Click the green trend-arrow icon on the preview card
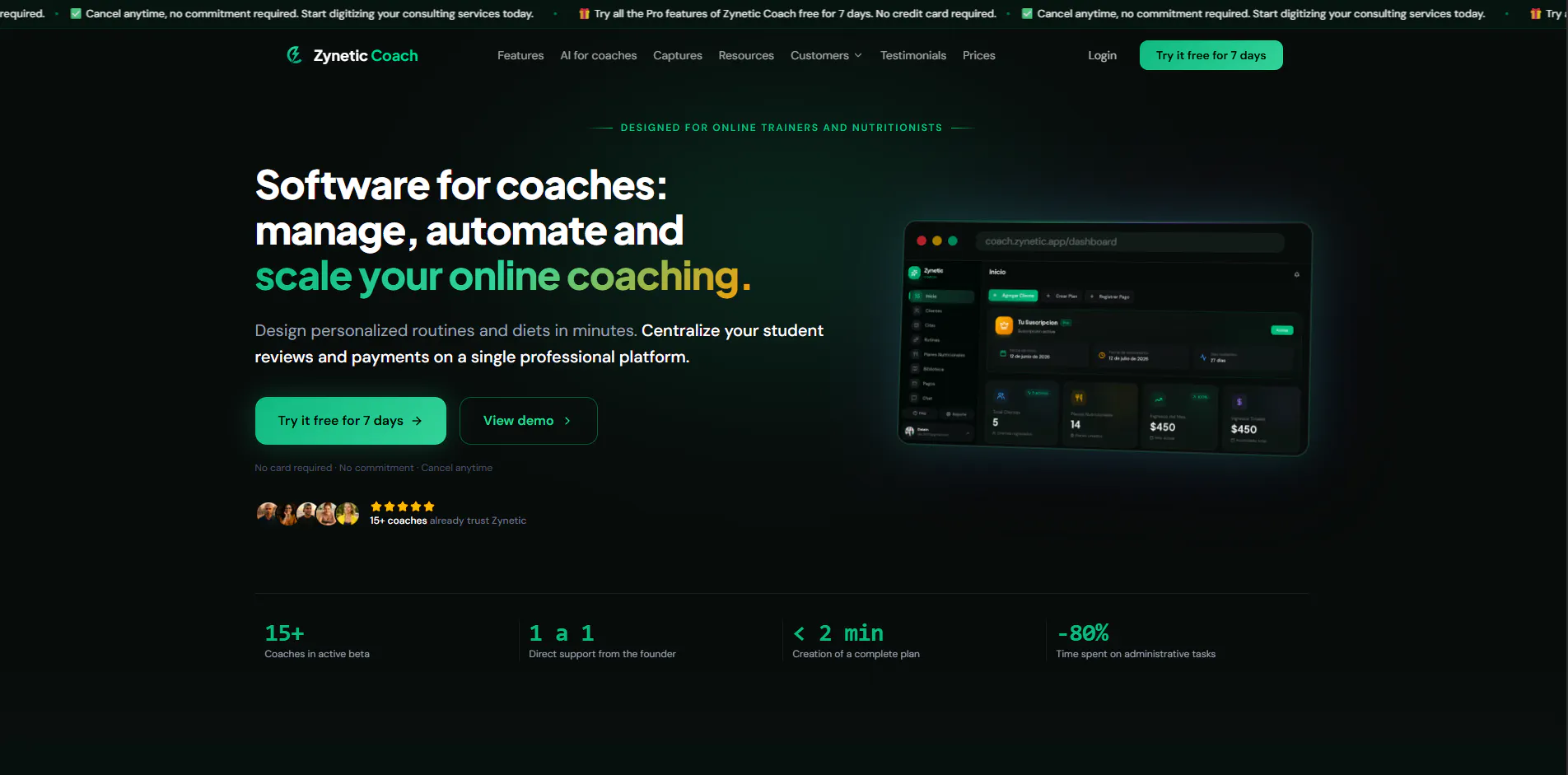Viewport: 1568px width, 775px height. pos(1159,399)
